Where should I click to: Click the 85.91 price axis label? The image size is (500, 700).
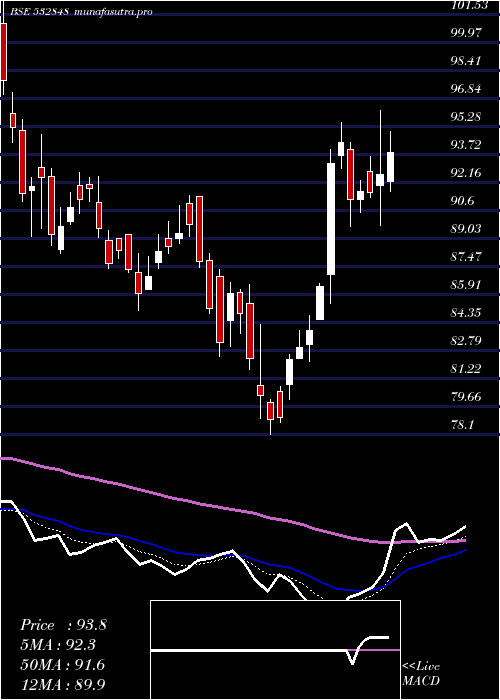click(467, 284)
